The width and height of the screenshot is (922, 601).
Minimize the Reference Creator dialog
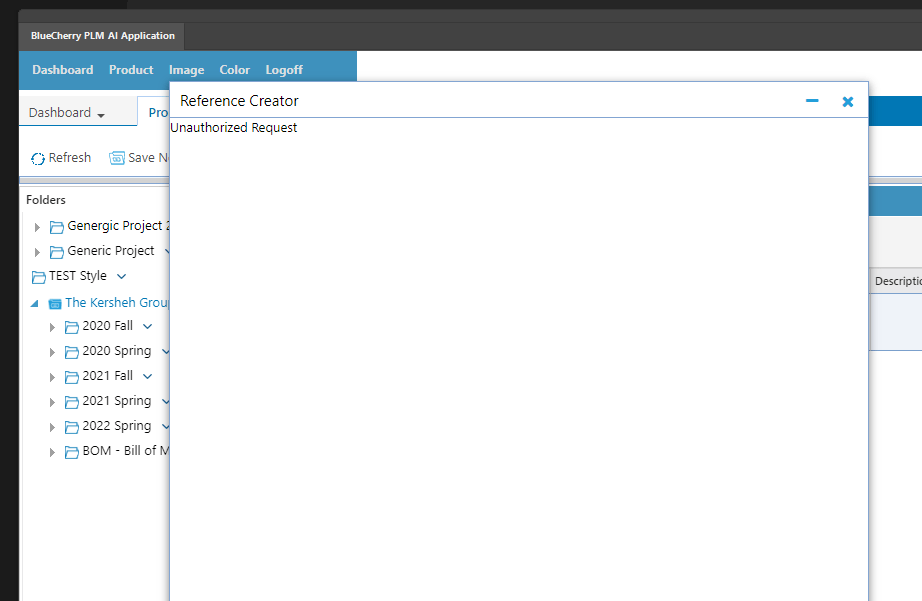pos(812,101)
